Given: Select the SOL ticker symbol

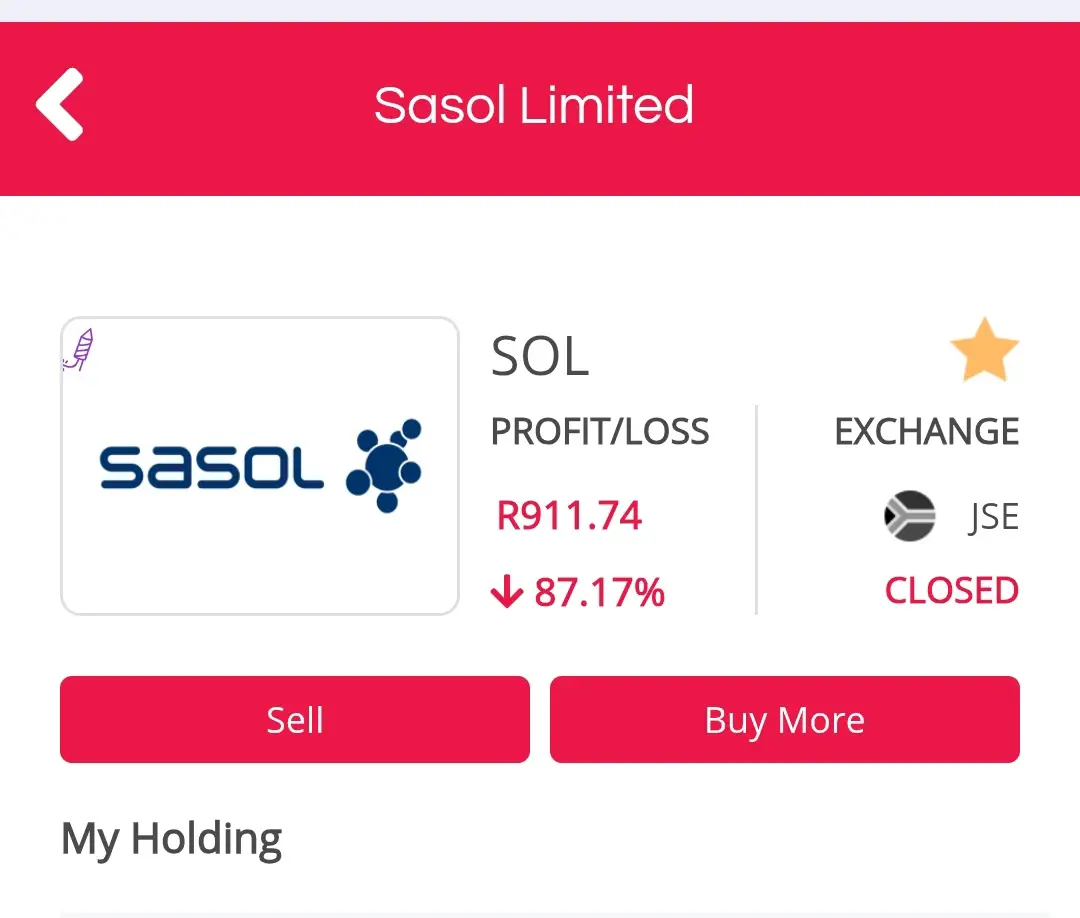Looking at the screenshot, I should 540,357.
